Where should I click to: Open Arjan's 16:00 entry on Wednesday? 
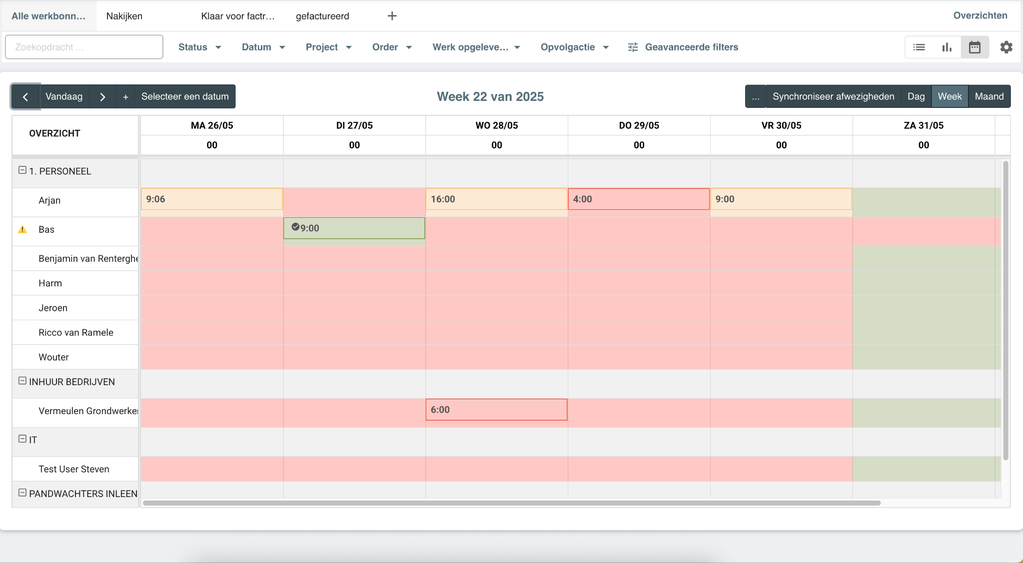(496, 199)
